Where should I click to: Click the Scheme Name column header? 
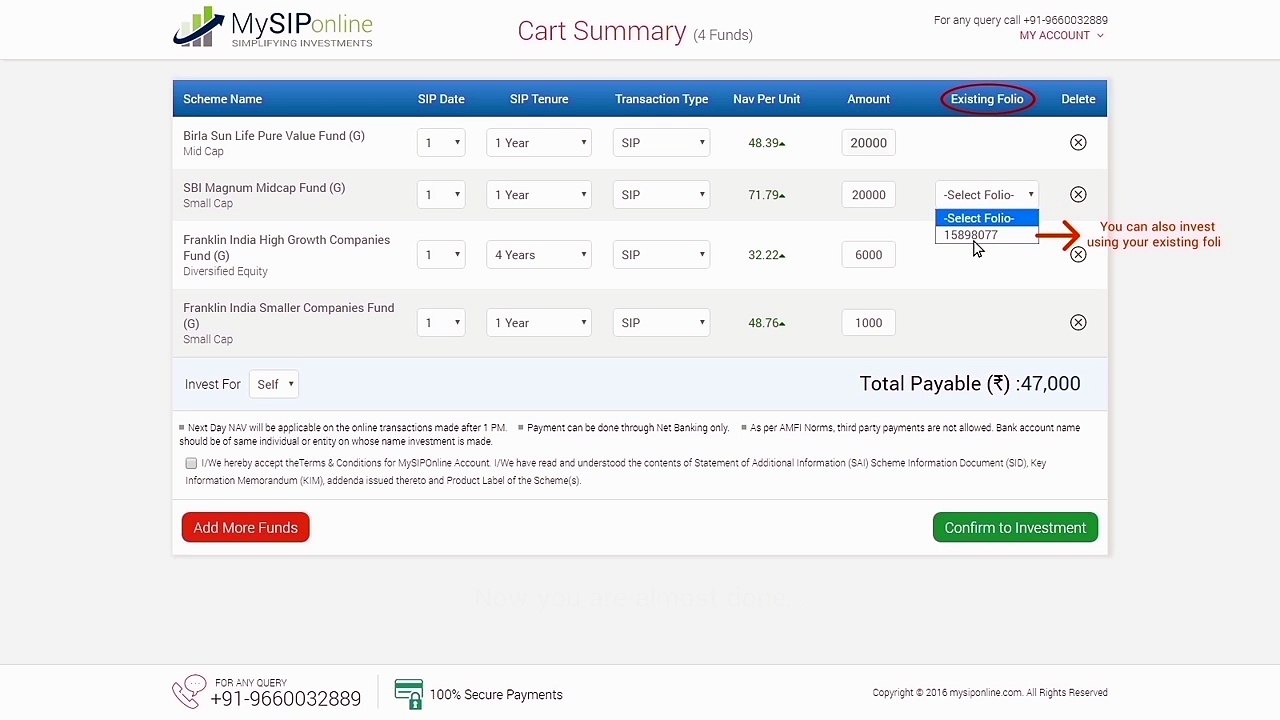tap(222, 99)
